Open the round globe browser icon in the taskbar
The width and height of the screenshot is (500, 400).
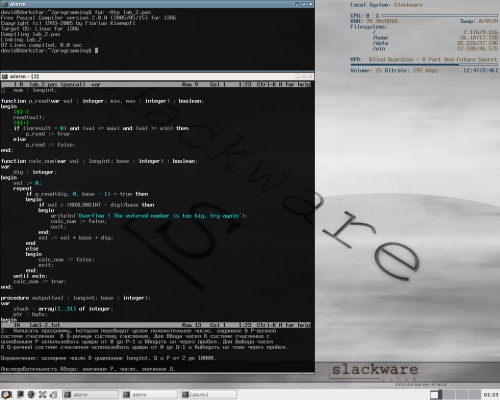coord(31,395)
